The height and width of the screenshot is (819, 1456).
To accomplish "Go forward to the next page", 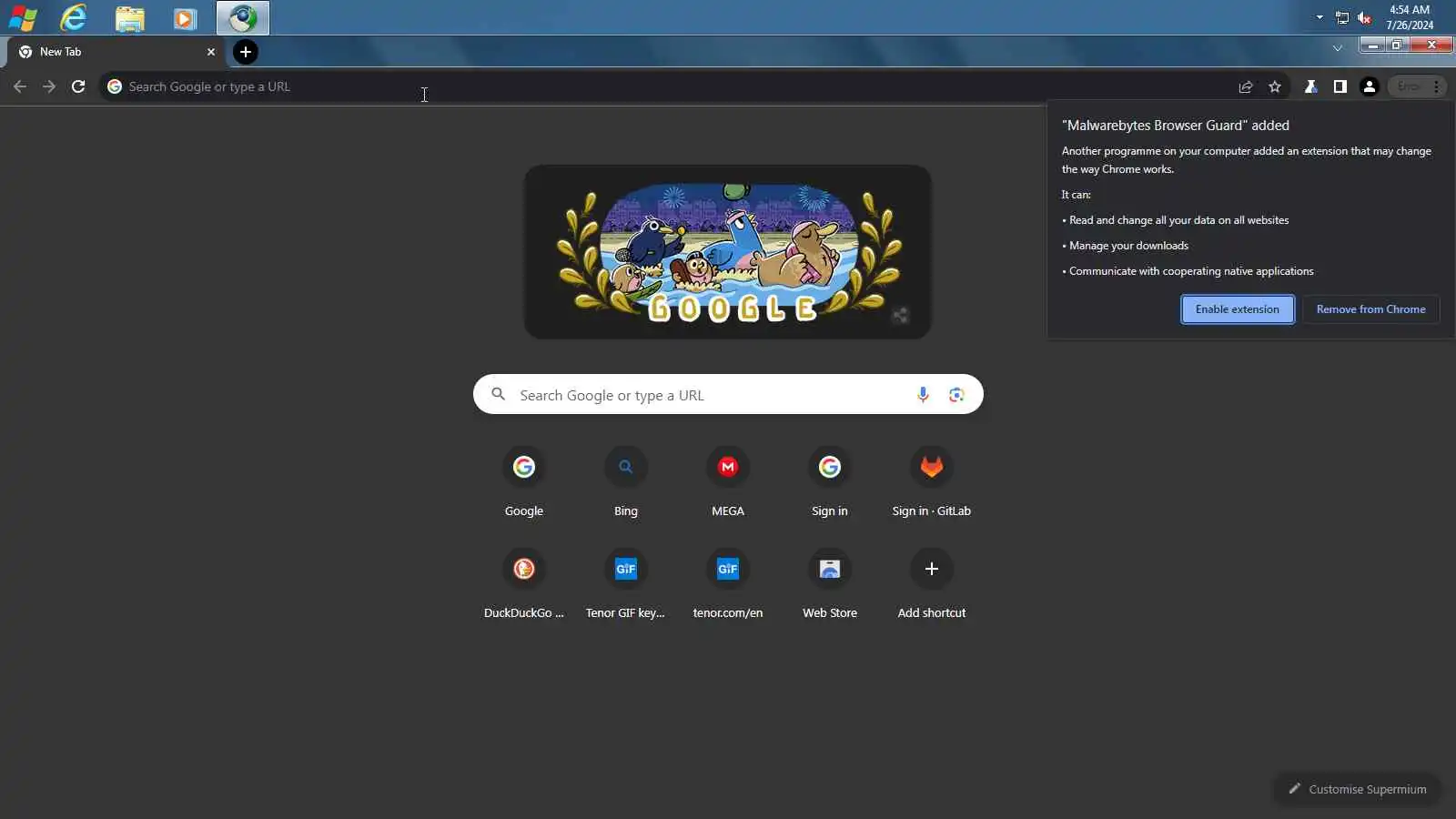I will 49,86.
